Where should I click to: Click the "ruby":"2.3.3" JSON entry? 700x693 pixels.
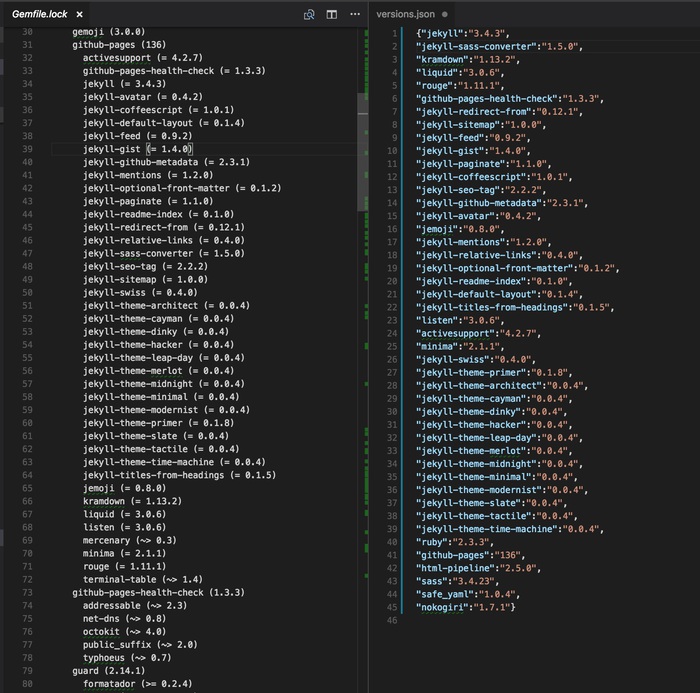tap(455, 542)
